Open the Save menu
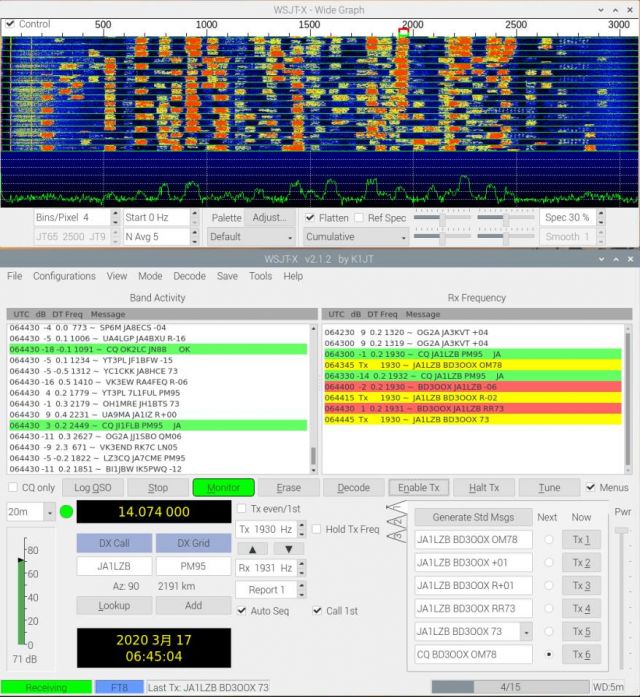The width and height of the screenshot is (640, 697). (227, 276)
